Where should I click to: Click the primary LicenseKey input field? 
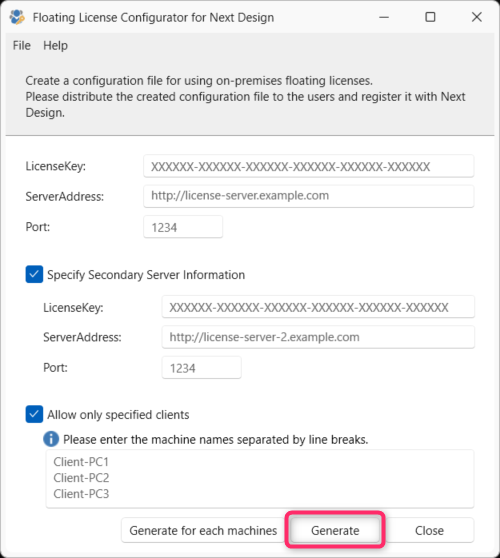point(309,166)
